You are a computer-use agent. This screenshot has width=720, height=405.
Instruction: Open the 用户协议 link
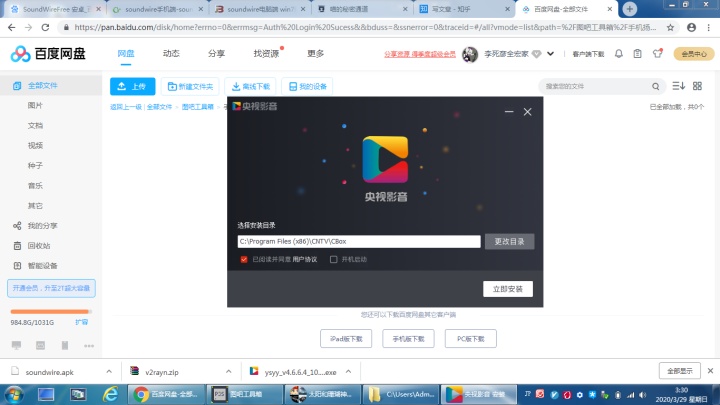pyautogui.click(x=304, y=259)
